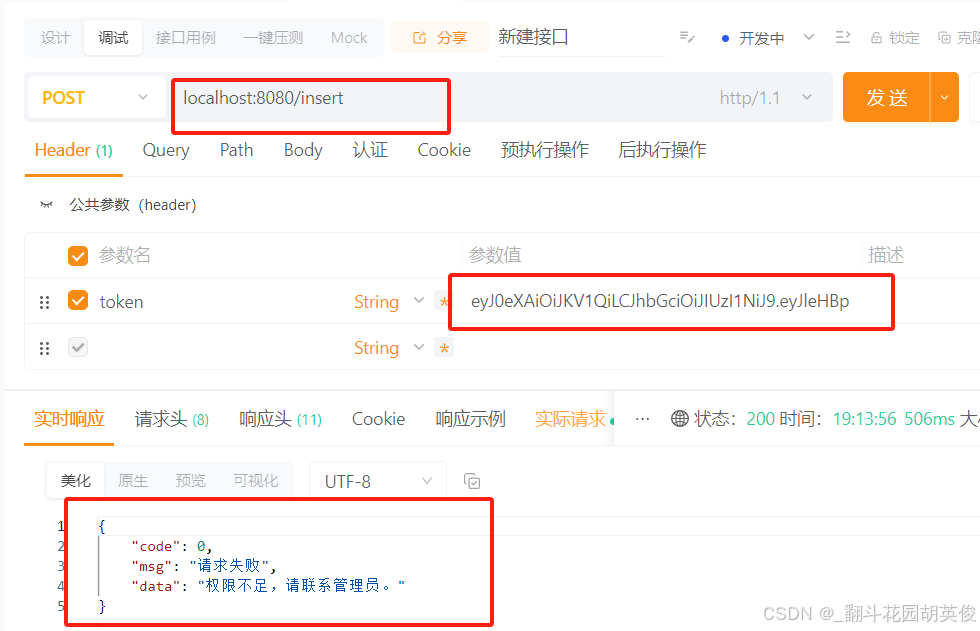The image size is (980, 631).
Task: Click the globe icon beside 状态
Action: (679, 419)
